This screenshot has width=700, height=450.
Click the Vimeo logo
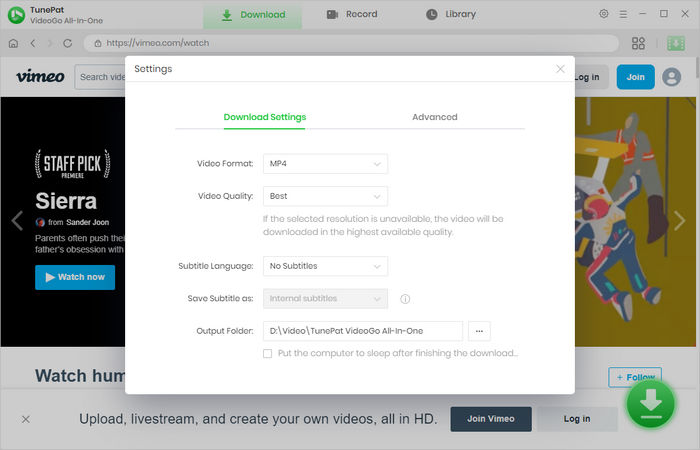tap(40, 76)
